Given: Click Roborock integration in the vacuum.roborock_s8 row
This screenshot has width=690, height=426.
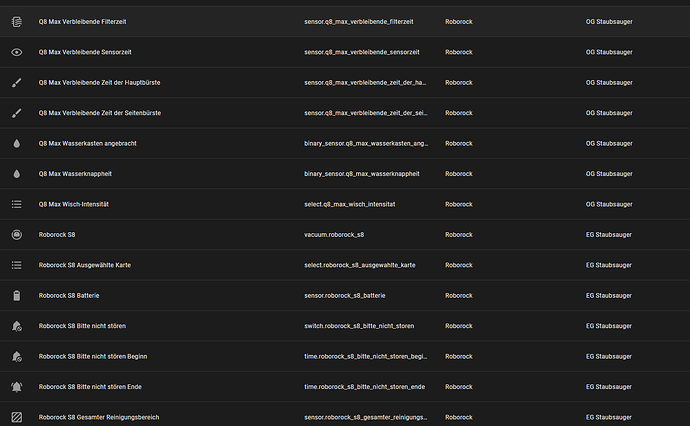Looking at the screenshot, I should pyautogui.click(x=459, y=235).
